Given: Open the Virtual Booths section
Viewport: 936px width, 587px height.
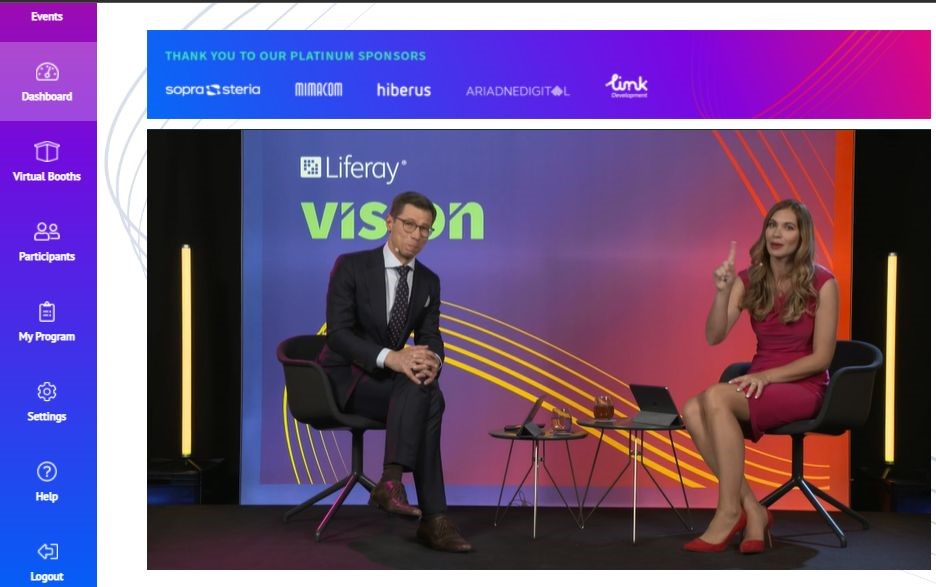Looking at the screenshot, I should (47, 176).
